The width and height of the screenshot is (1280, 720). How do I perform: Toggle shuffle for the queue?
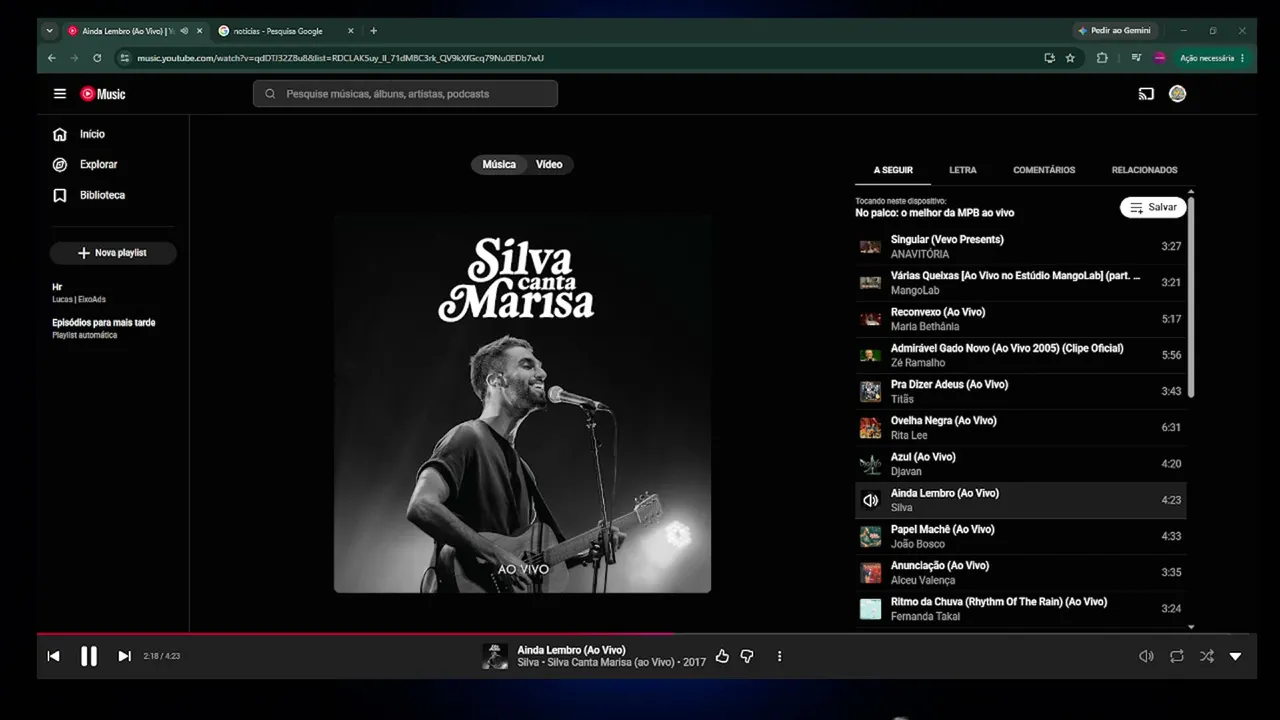(x=1207, y=656)
